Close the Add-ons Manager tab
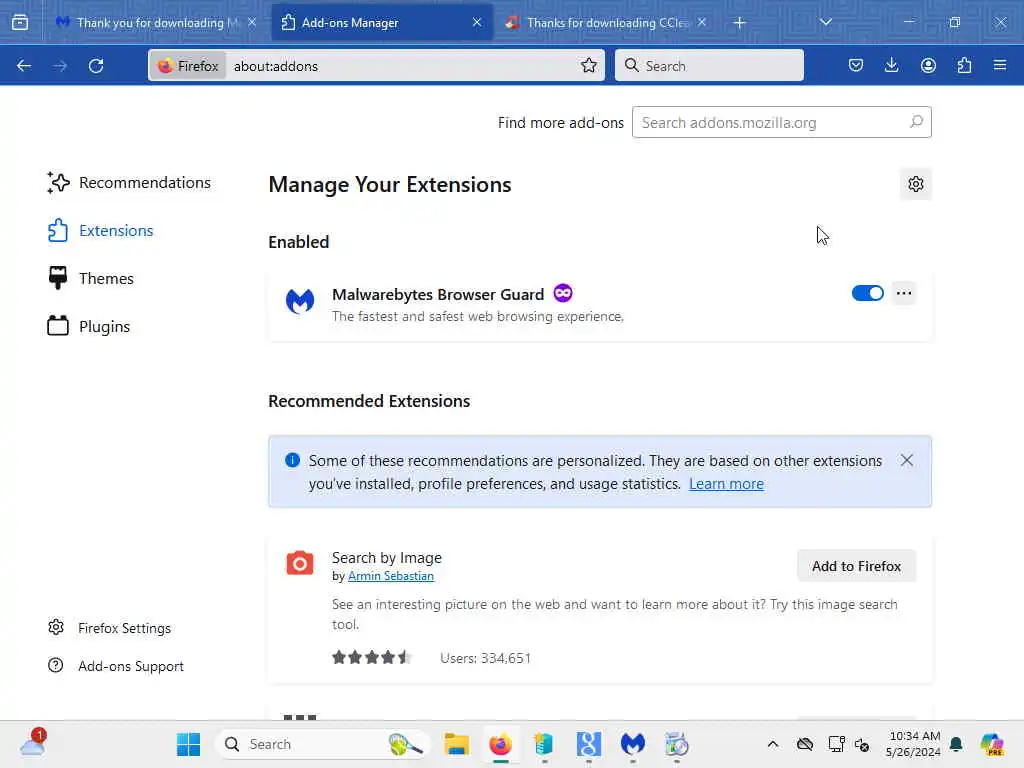 pos(477,22)
